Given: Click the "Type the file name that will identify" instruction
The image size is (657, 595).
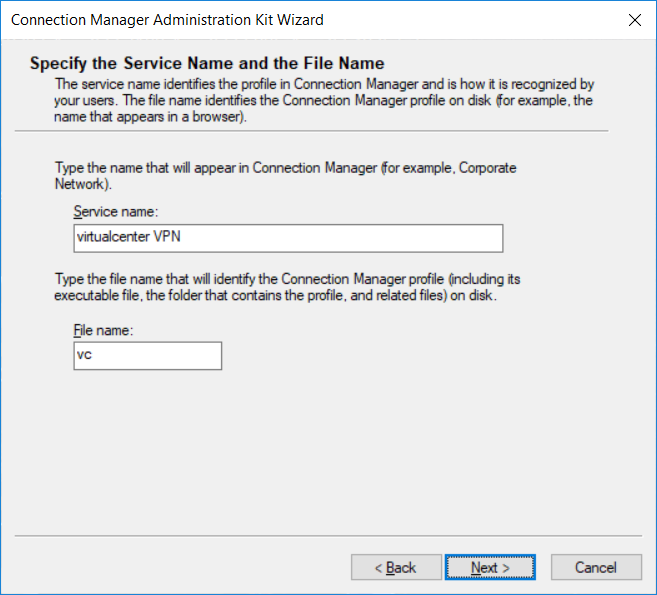Looking at the screenshot, I should [287, 287].
